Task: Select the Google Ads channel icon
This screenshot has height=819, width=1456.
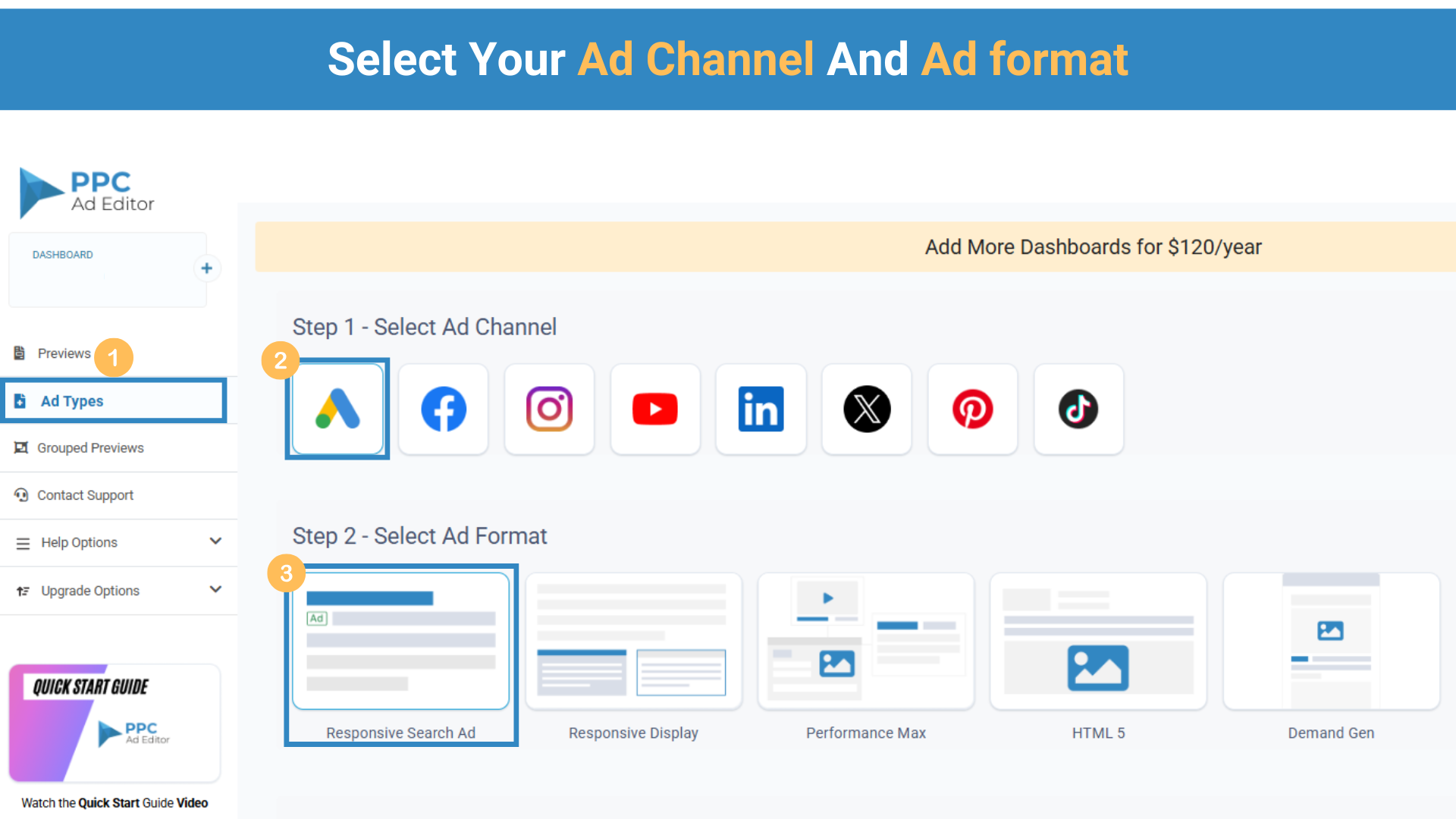Action: pyautogui.click(x=337, y=409)
